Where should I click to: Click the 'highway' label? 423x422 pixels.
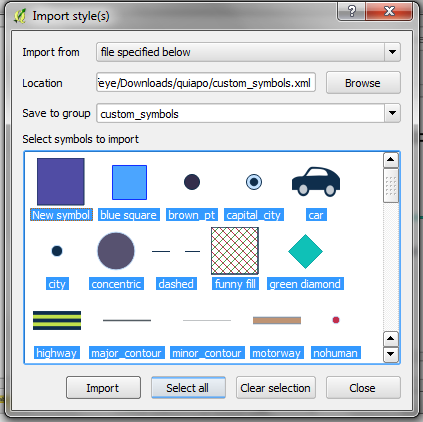[x=57, y=353]
